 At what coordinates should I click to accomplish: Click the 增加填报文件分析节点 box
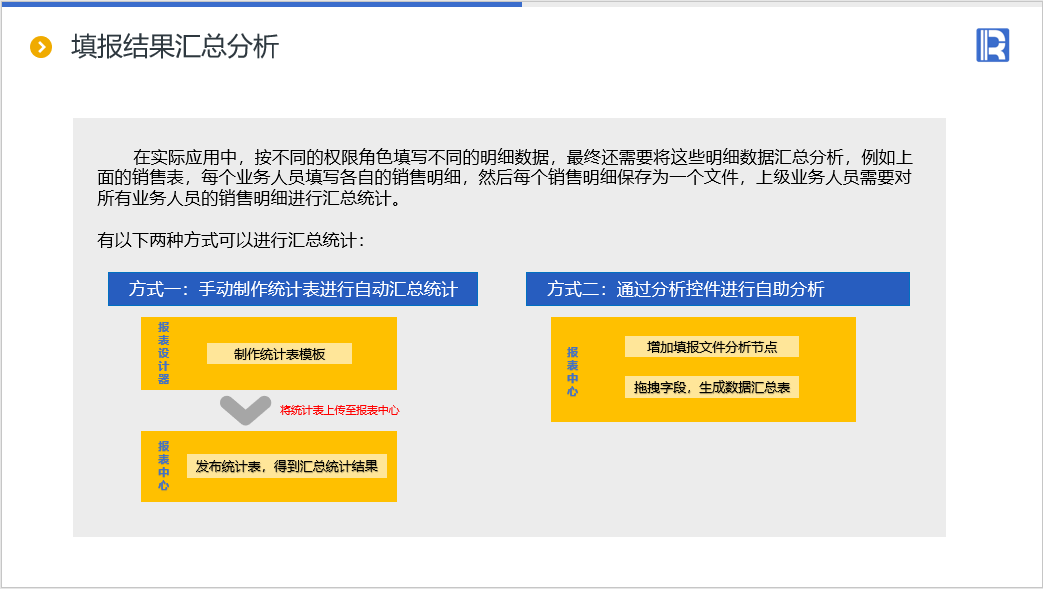click(x=711, y=347)
